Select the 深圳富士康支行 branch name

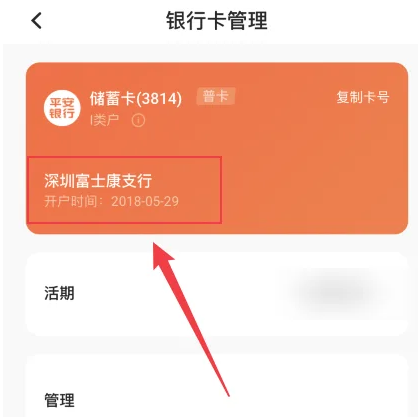98,181
